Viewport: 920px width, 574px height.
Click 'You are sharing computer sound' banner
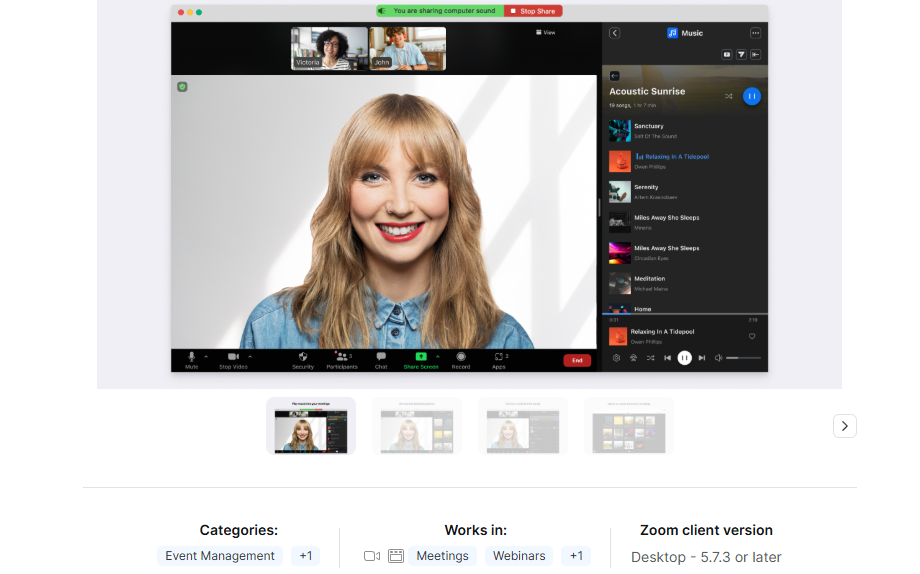440,11
